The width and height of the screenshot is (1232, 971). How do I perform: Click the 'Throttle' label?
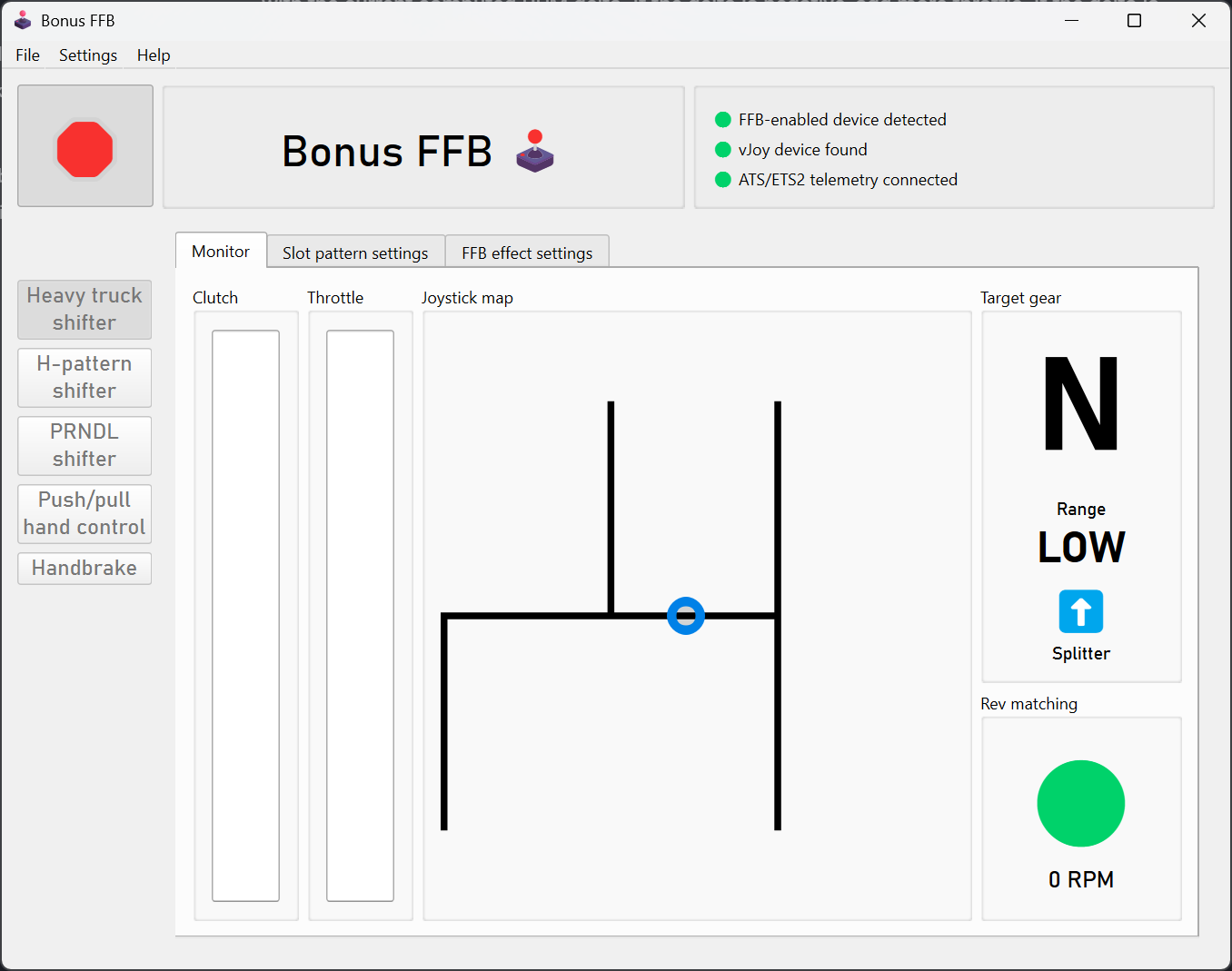point(335,298)
